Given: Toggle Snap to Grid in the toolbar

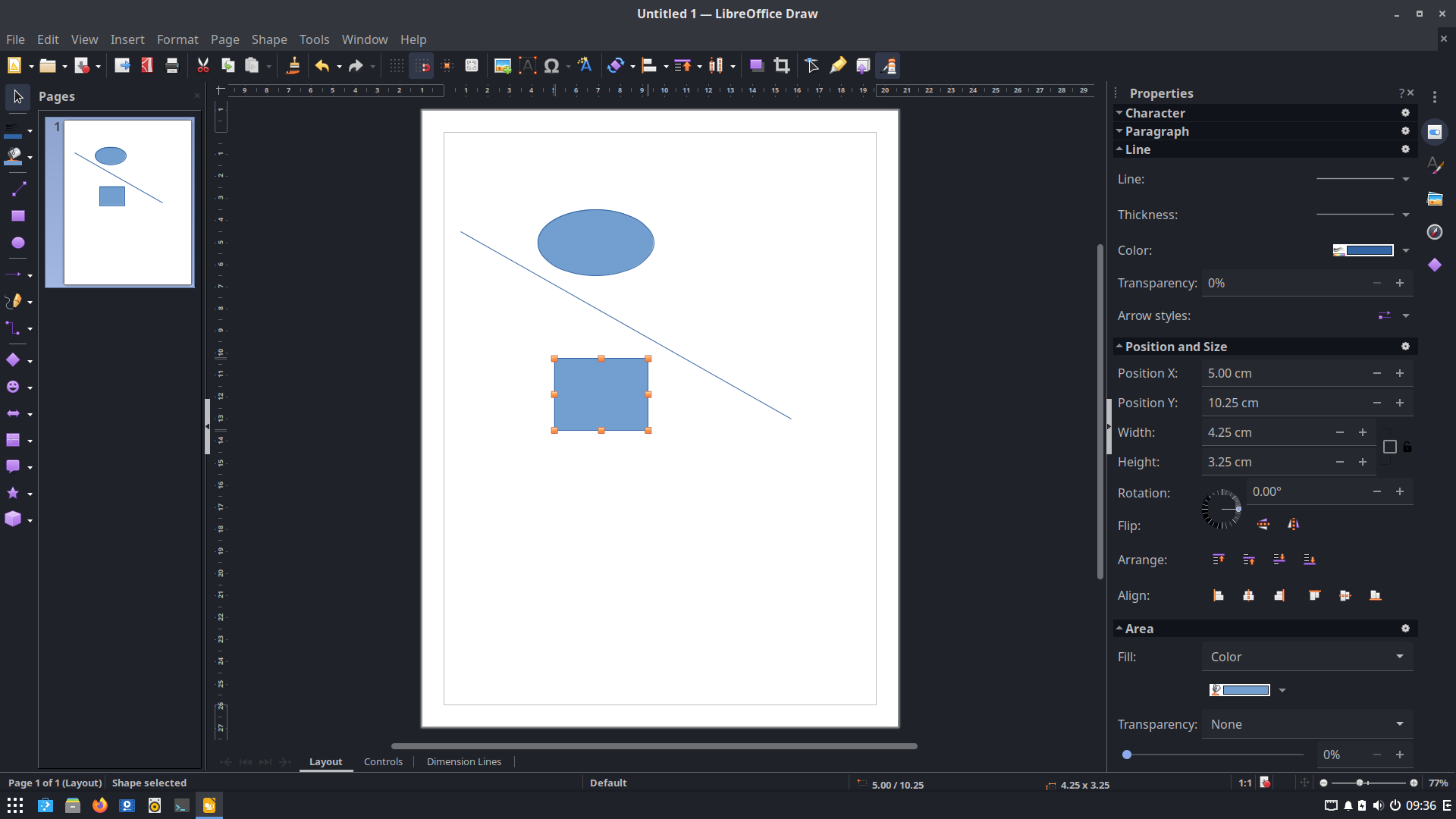Looking at the screenshot, I should point(422,66).
